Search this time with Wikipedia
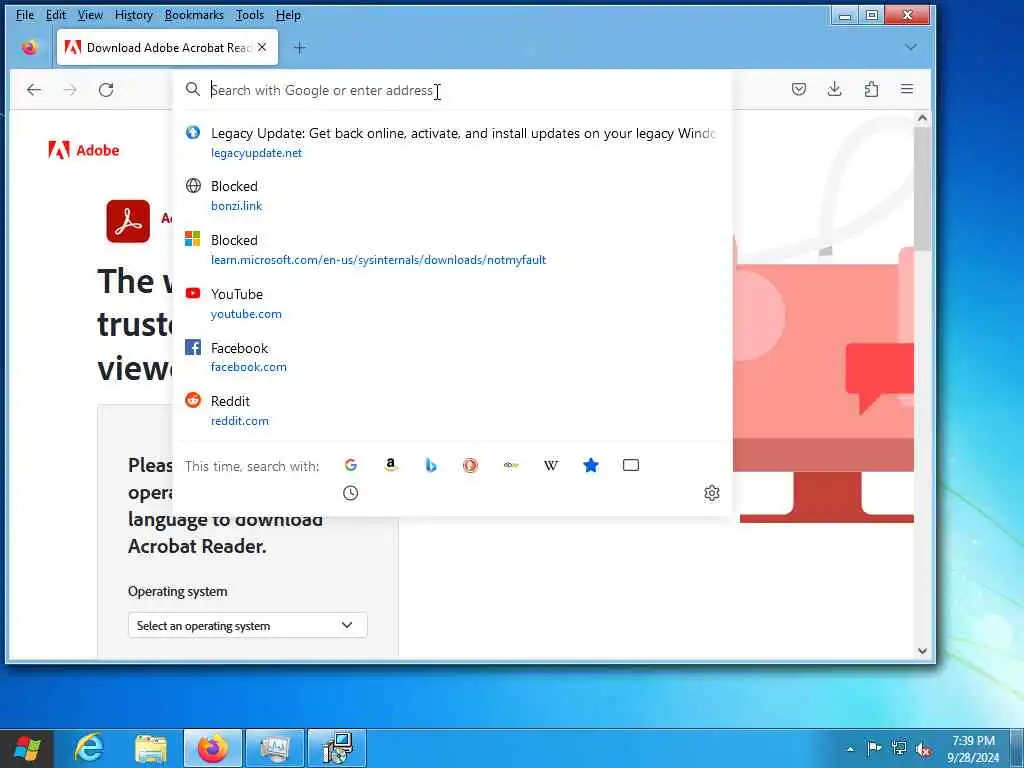 [x=551, y=465]
